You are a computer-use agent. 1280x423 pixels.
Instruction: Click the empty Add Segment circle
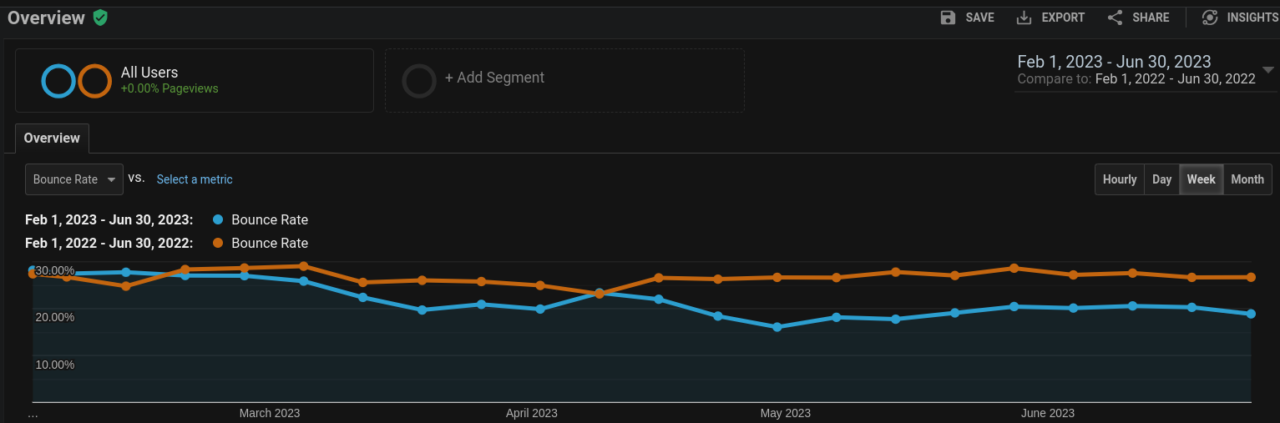(419, 80)
